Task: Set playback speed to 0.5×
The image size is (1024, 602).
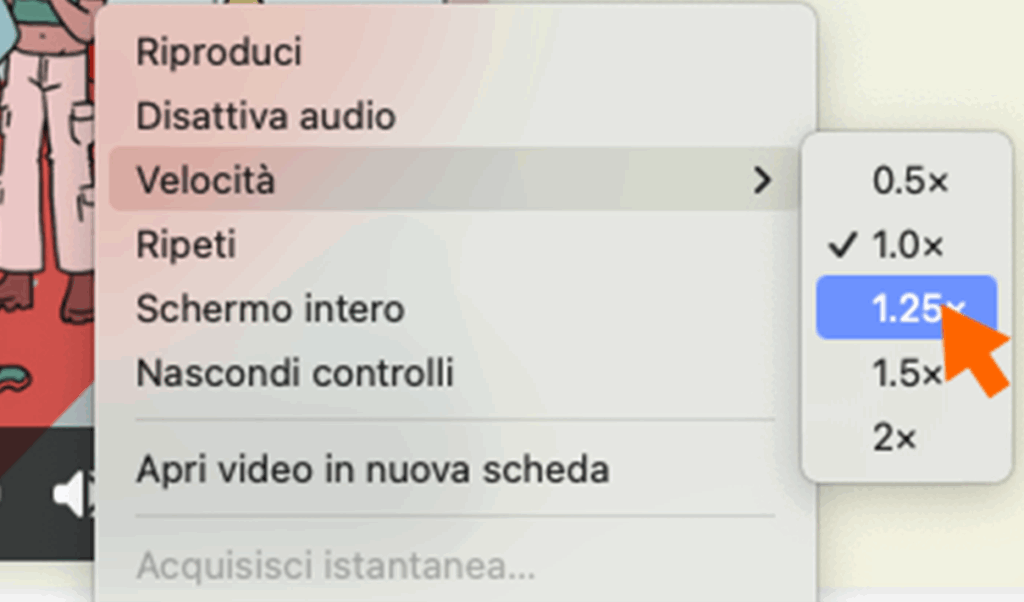Action: 909,181
